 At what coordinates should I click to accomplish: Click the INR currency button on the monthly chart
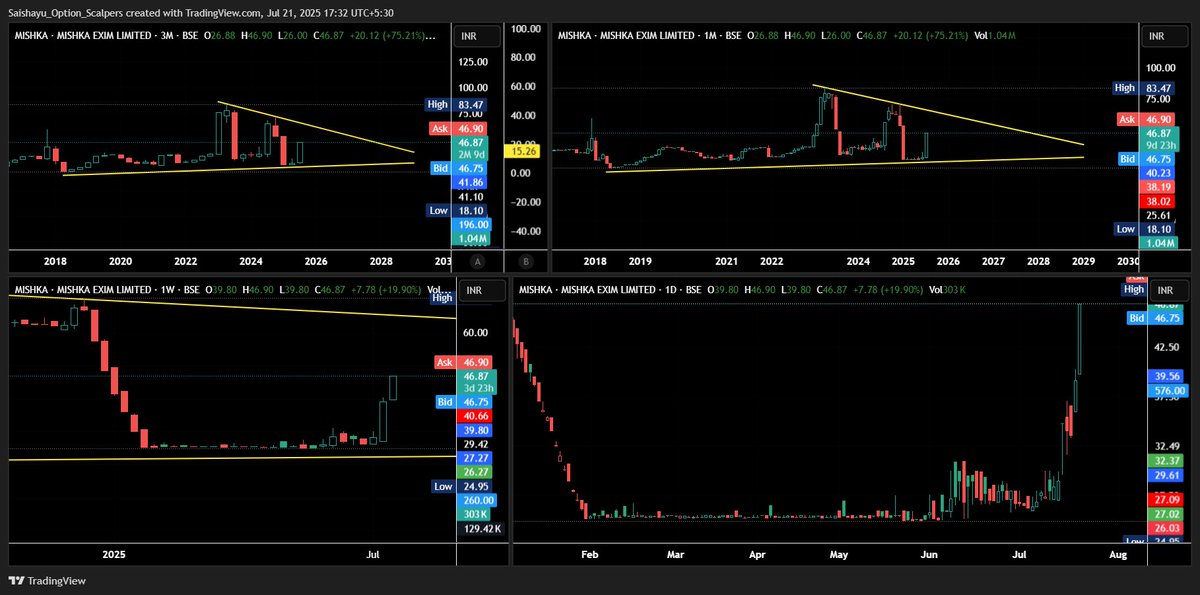pyautogui.click(x=1166, y=36)
